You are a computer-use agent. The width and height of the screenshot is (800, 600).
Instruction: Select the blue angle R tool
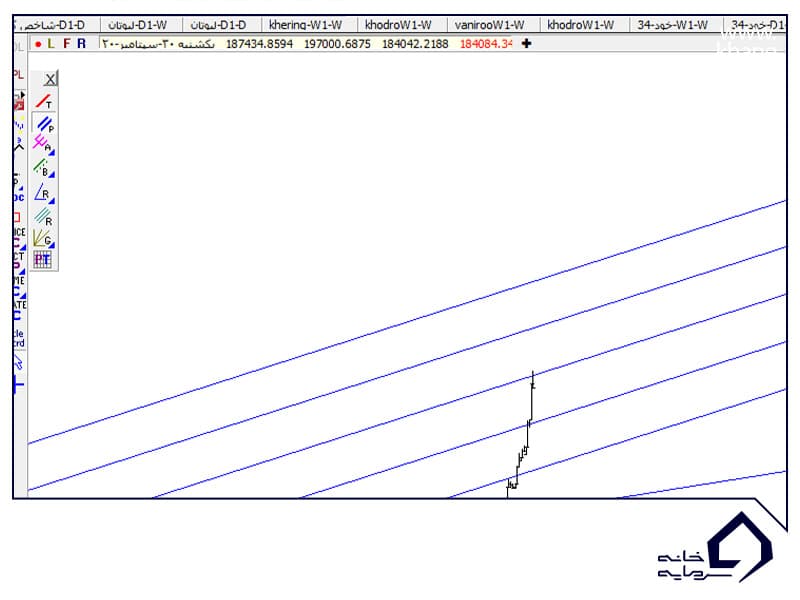(x=43, y=192)
